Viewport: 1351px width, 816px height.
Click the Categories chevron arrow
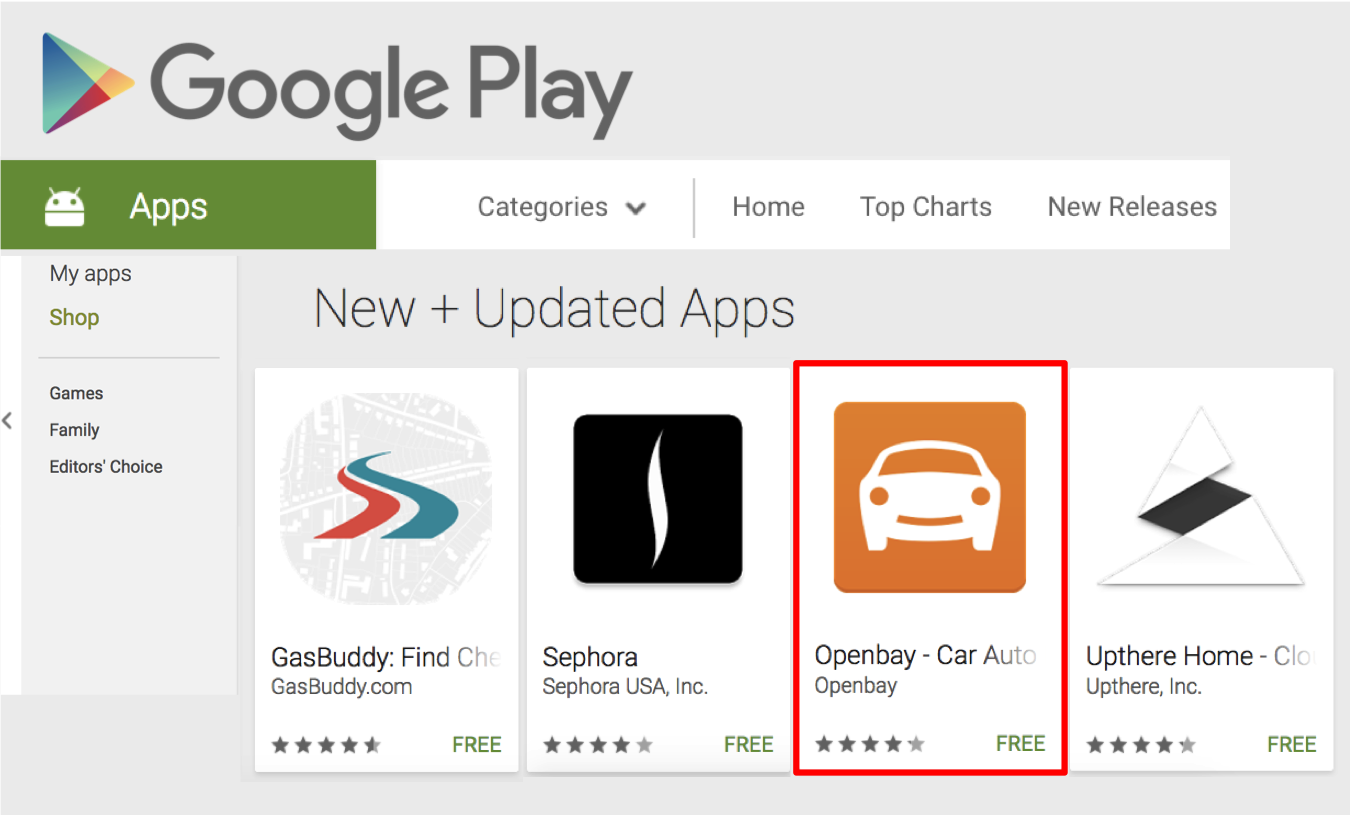tap(635, 209)
